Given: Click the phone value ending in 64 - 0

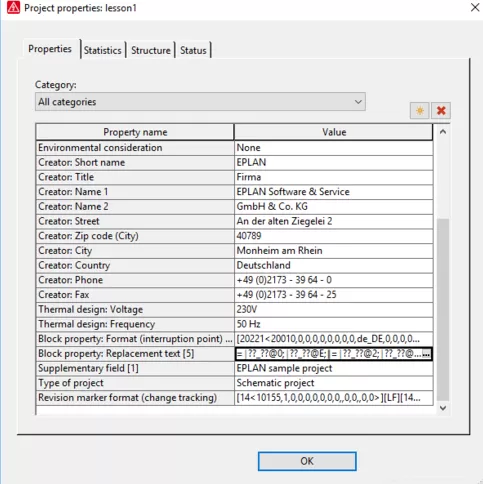Looking at the screenshot, I should point(334,280).
